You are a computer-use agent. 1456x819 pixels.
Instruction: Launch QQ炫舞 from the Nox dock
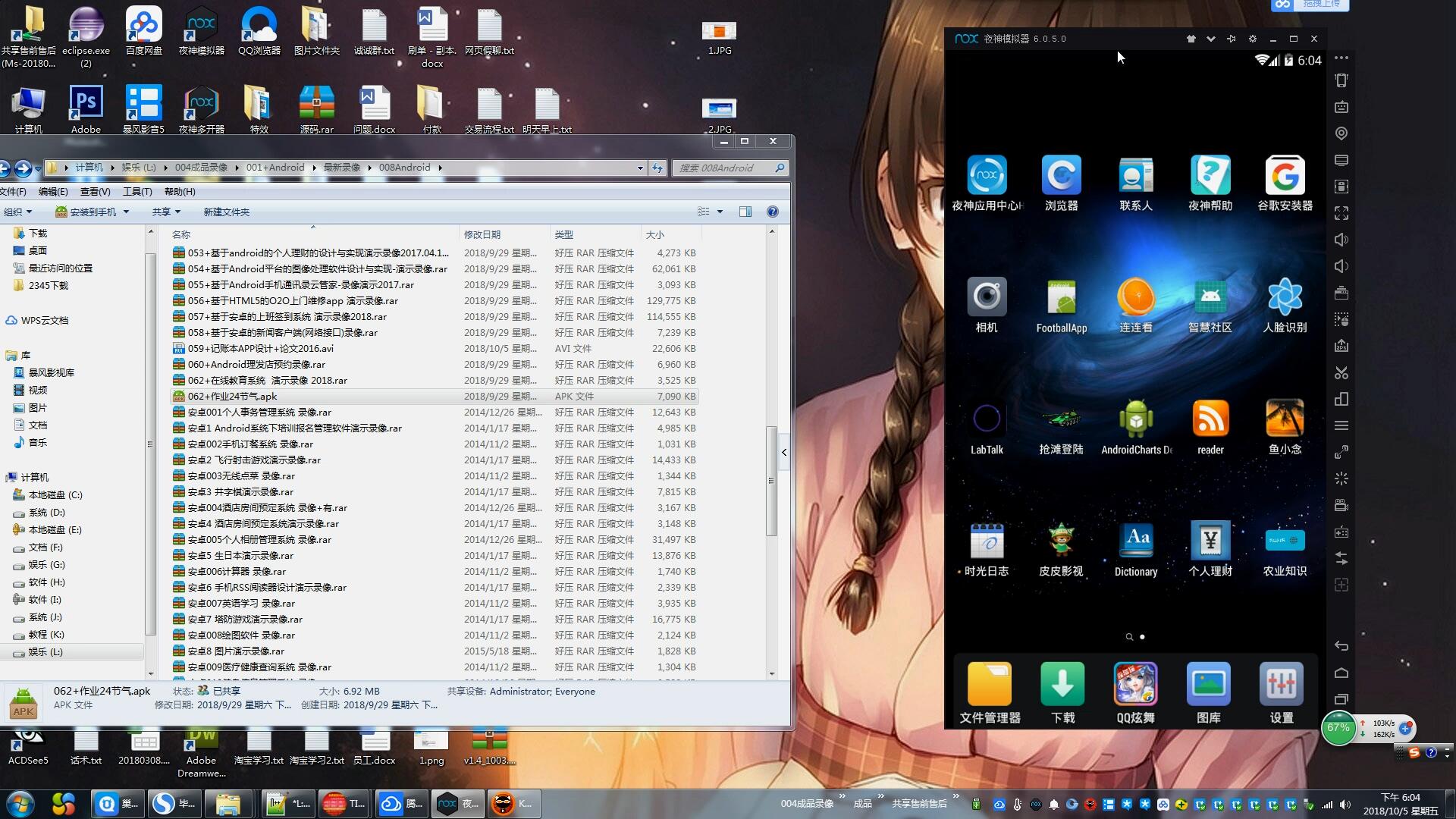(1135, 693)
